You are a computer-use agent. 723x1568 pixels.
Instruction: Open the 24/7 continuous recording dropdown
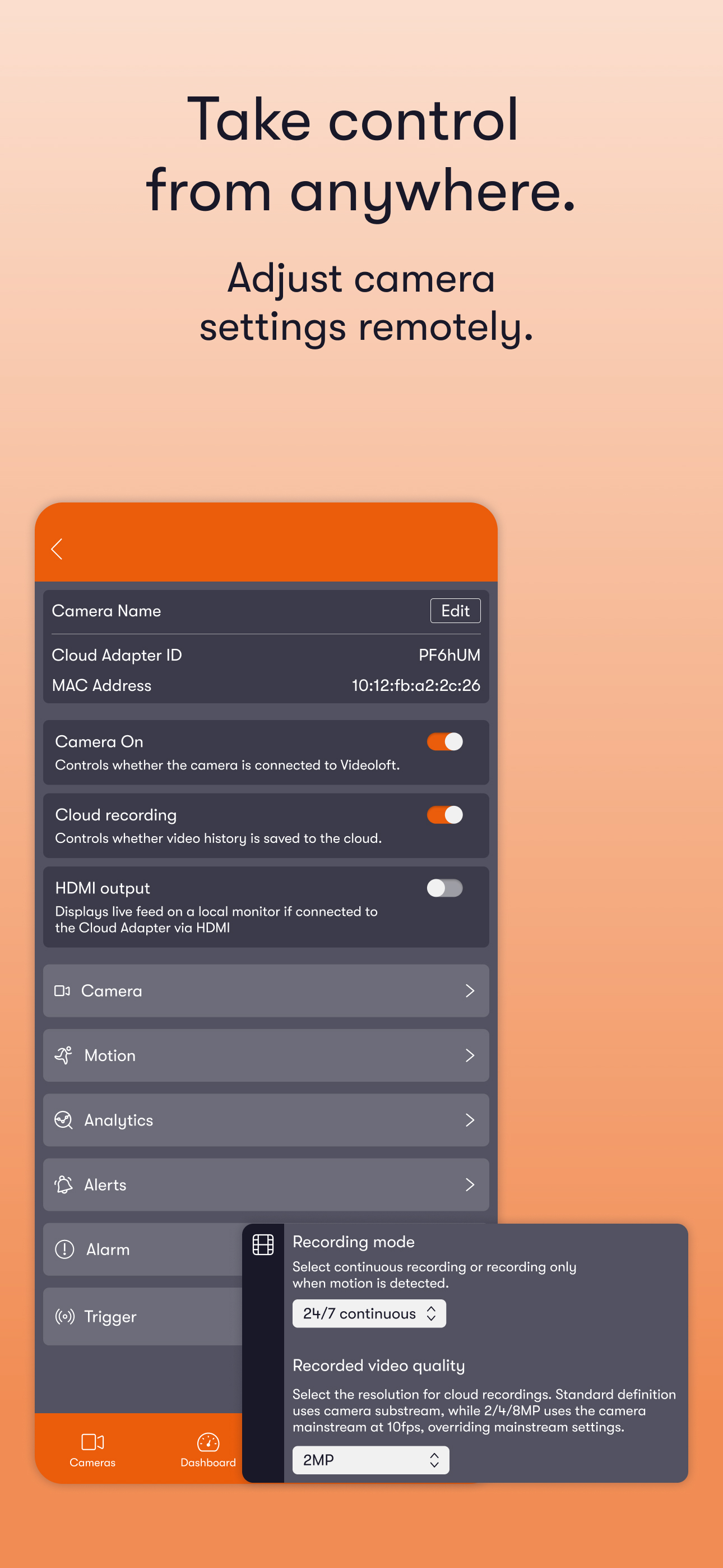click(369, 1313)
